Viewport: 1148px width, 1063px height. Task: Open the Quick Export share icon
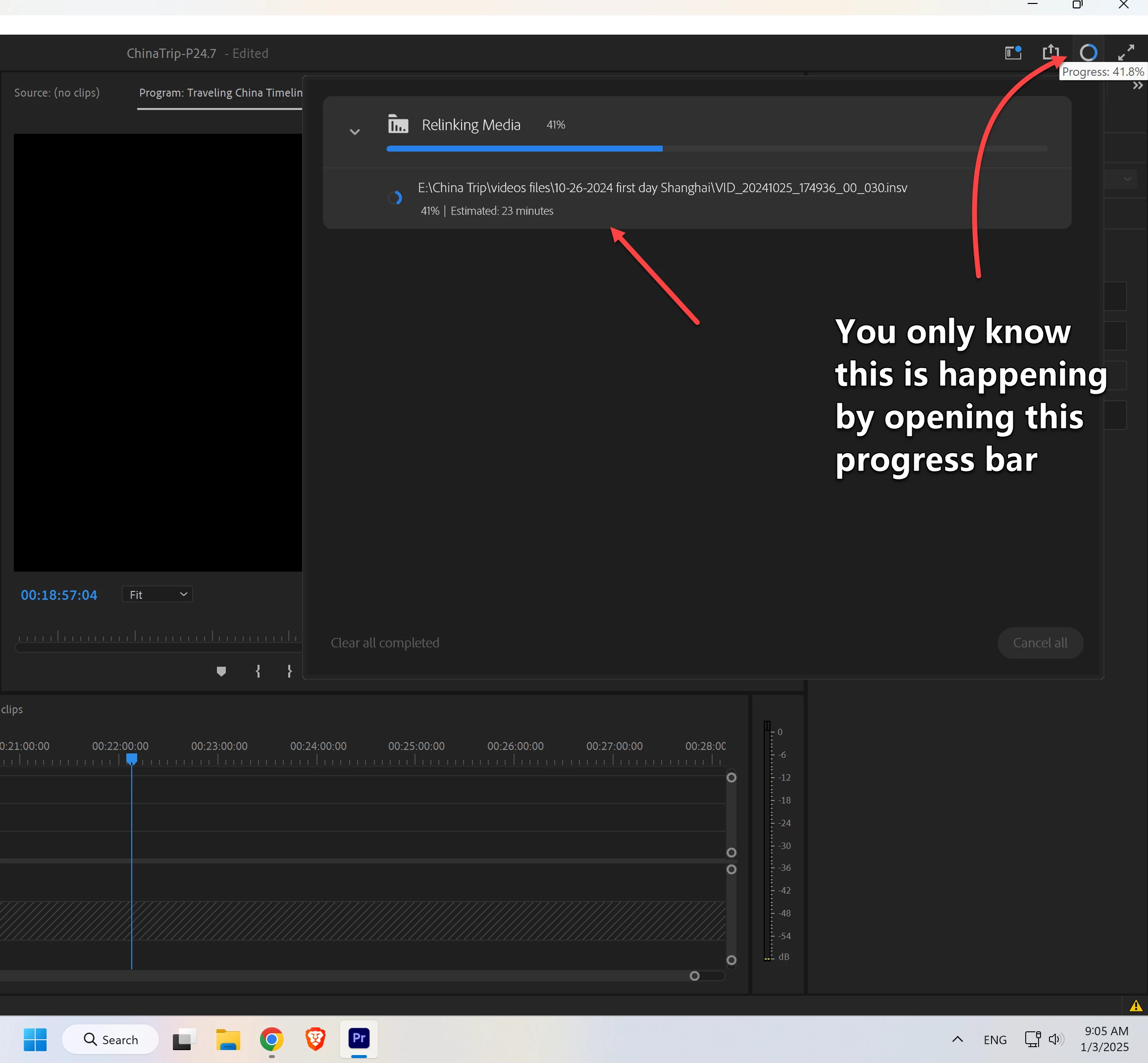point(1050,53)
